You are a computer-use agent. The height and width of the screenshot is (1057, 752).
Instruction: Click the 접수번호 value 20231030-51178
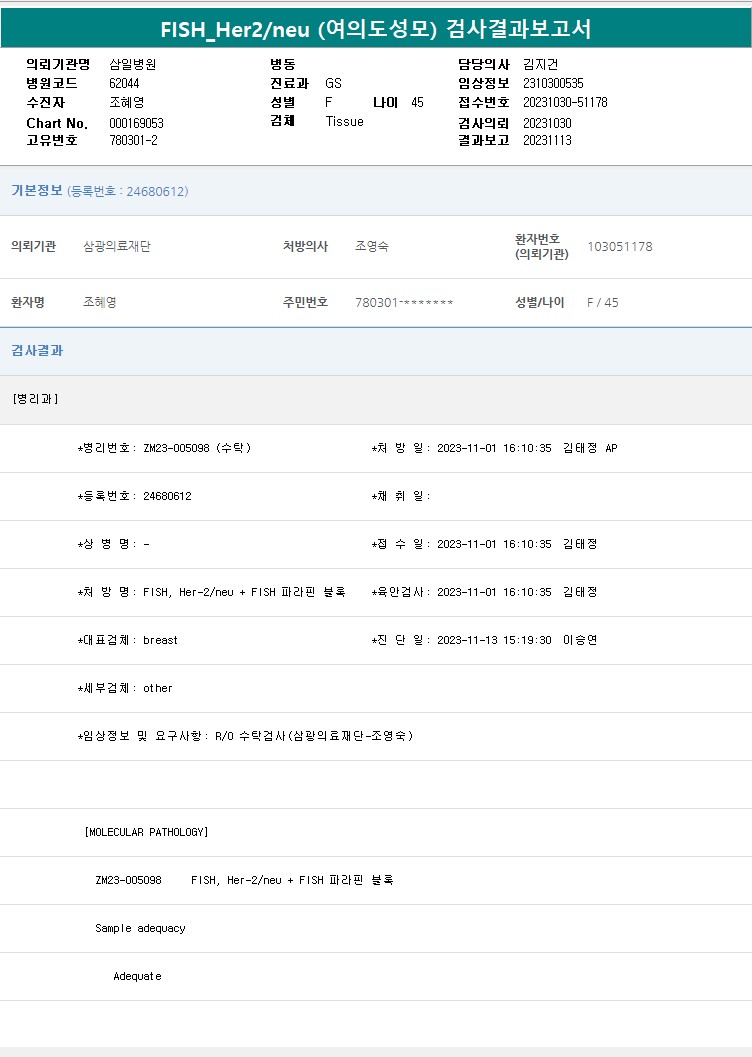565,102
